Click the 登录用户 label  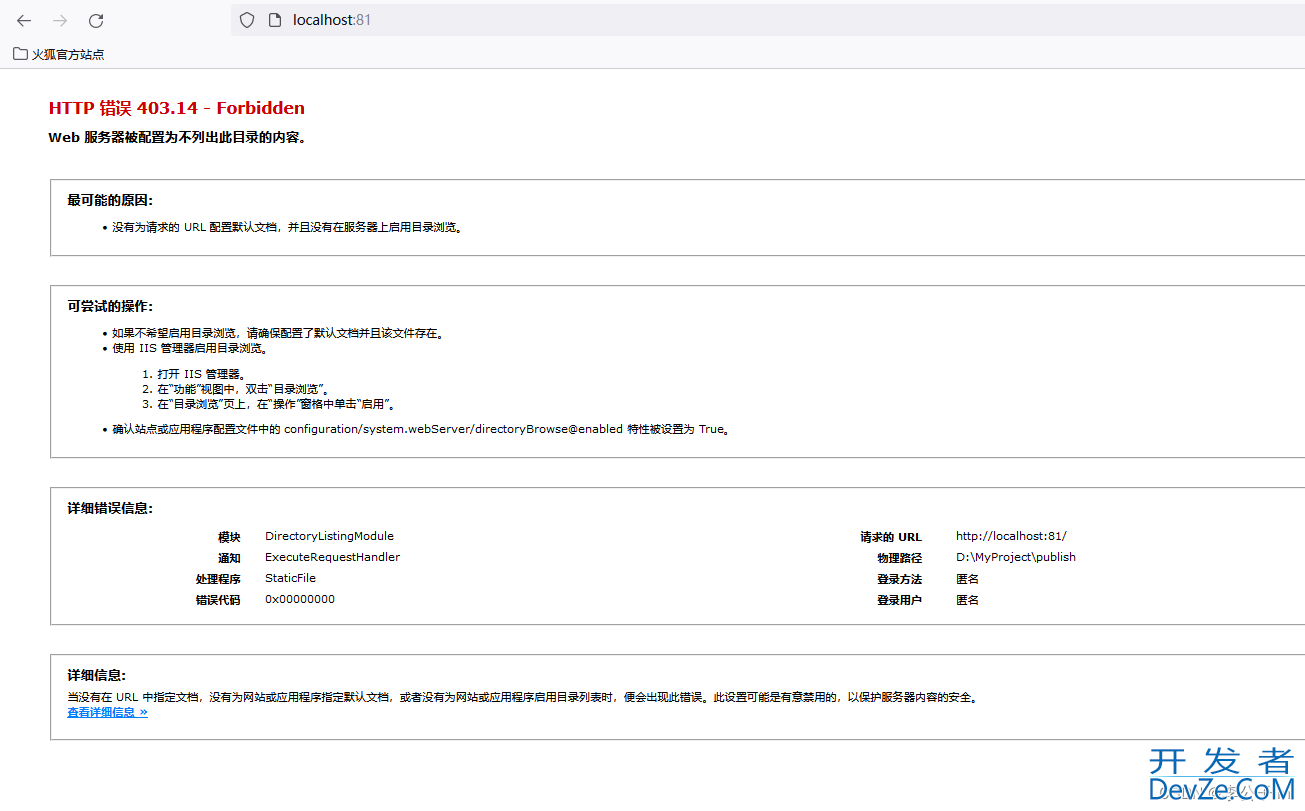(x=900, y=600)
